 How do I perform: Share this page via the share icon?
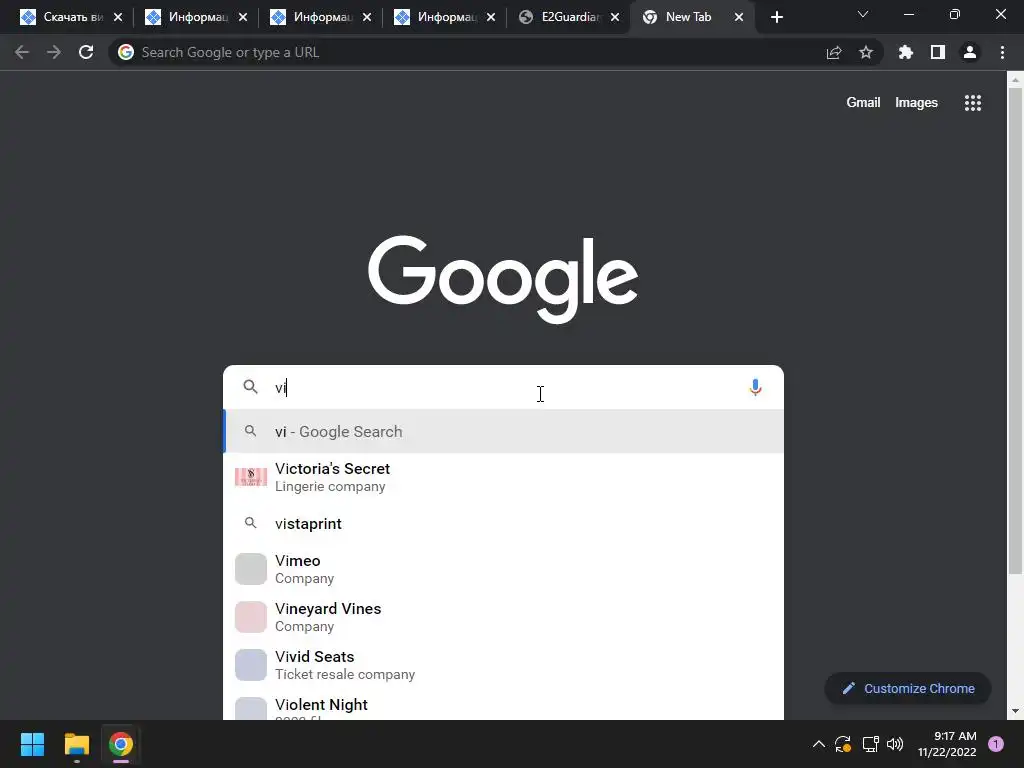pos(834,53)
